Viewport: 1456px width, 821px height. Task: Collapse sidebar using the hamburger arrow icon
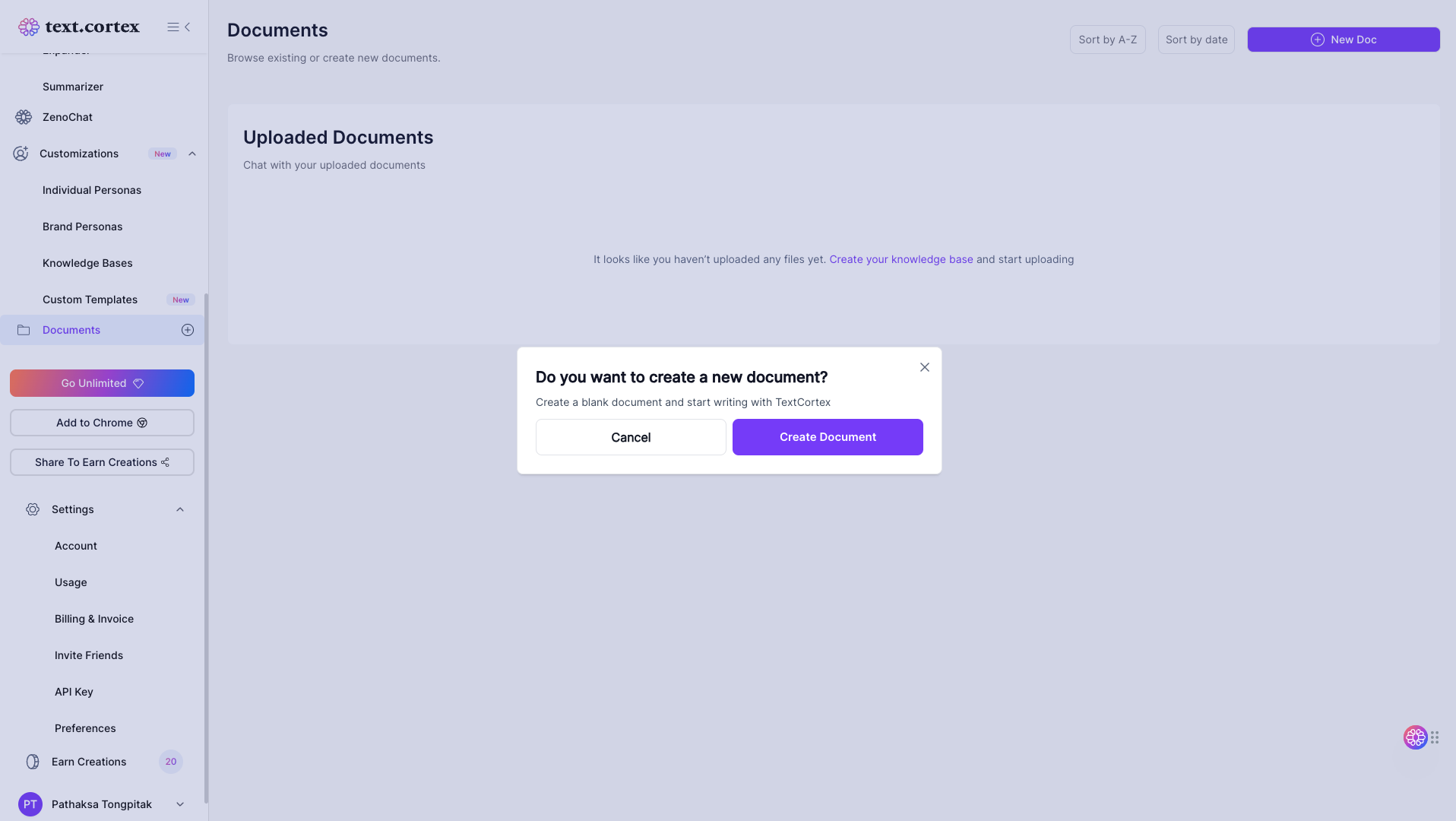179,27
